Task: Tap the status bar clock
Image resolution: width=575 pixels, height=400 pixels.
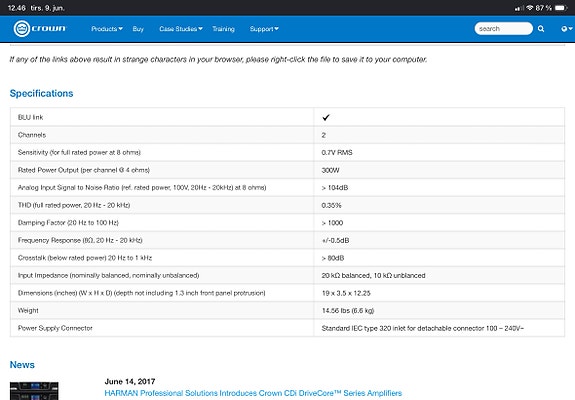Action: click(17, 8)
